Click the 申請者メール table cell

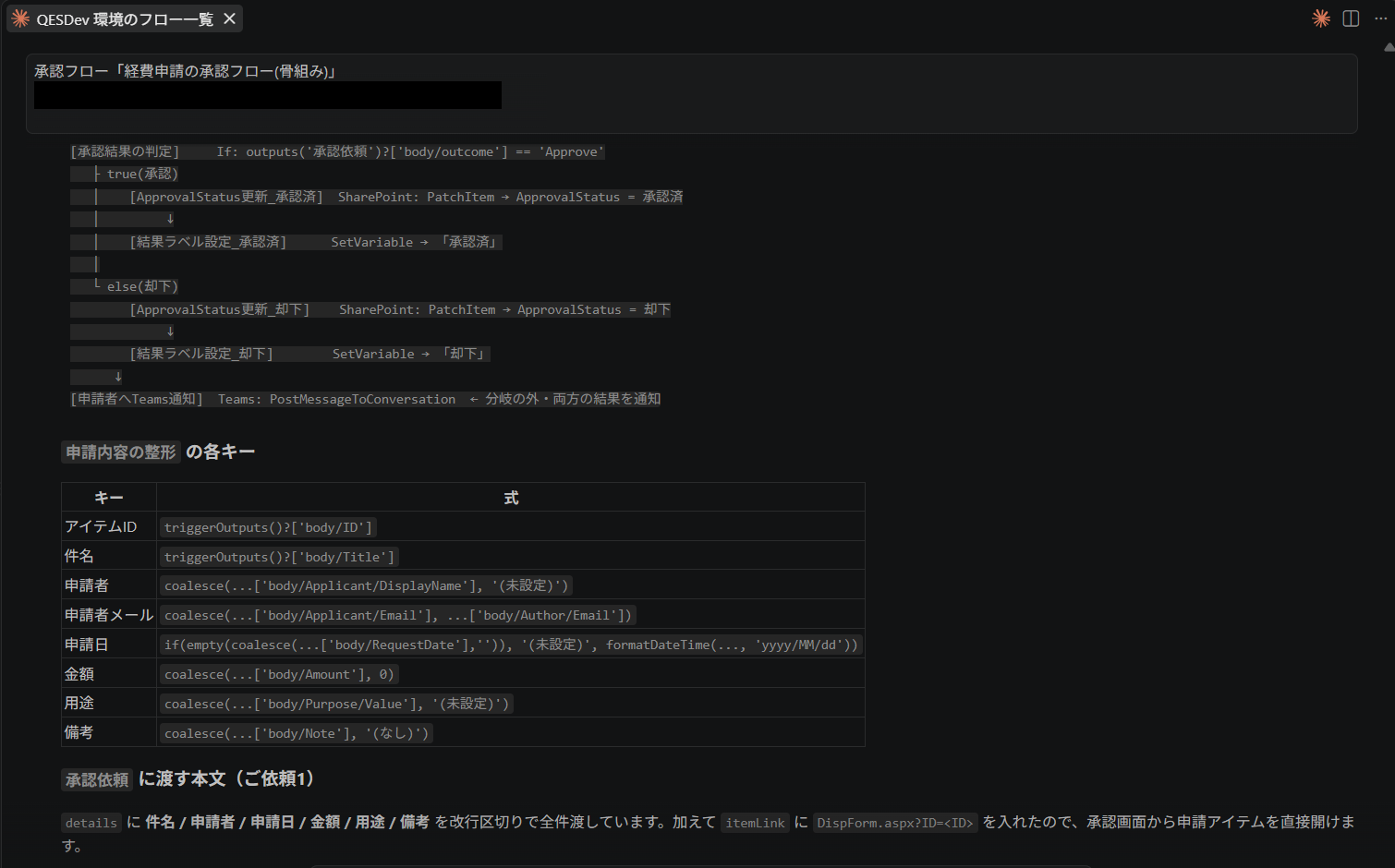tap(109, 615)
